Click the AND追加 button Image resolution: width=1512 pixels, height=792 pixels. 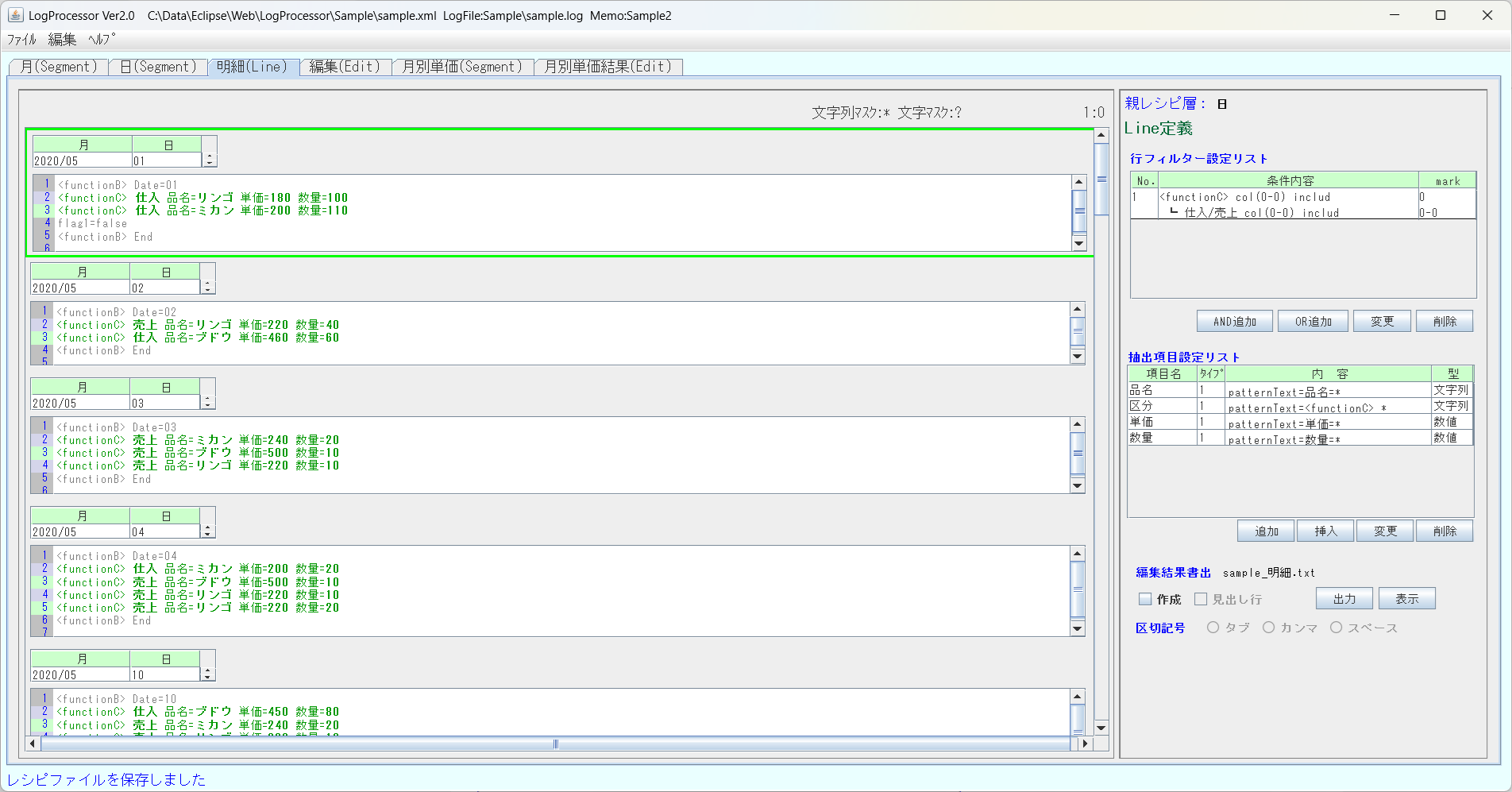1235,322
